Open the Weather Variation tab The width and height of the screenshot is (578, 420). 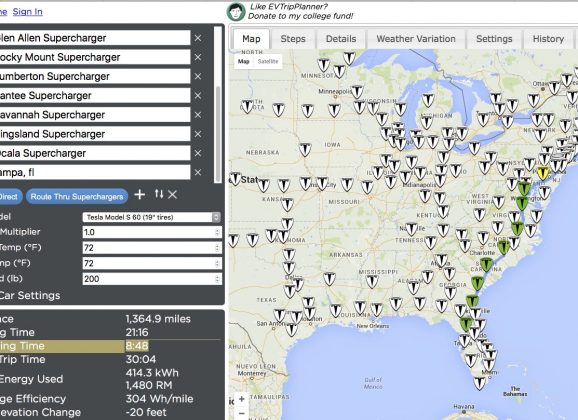416,39
